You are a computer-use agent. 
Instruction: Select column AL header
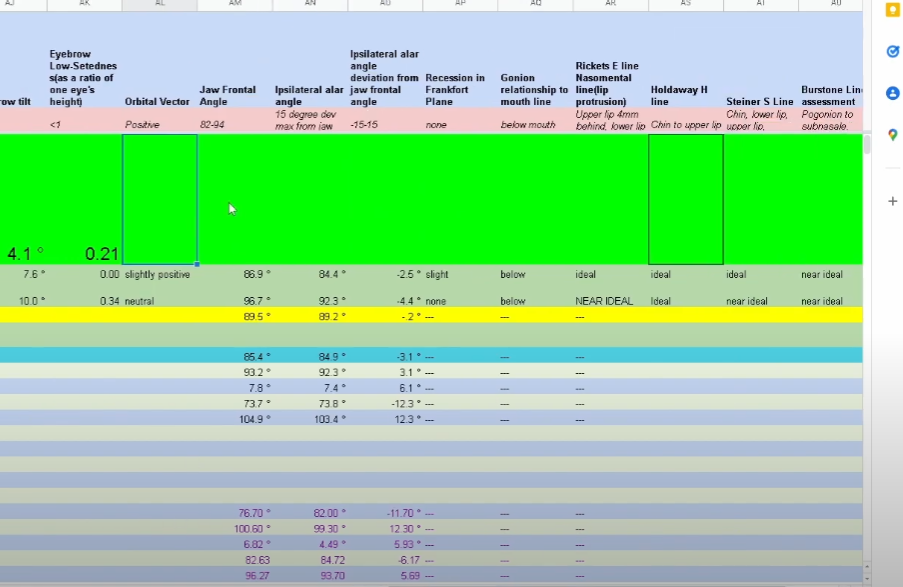(160, 5)
